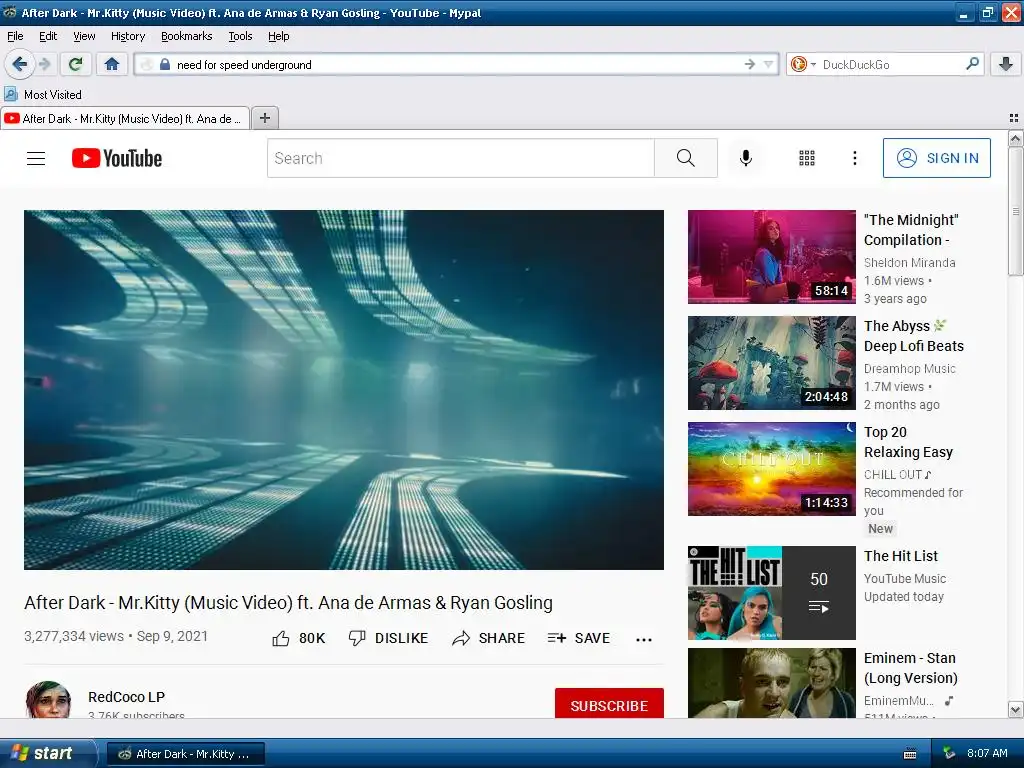
Task: Open DuckDuckGo search engine selector dropdown
Action: pos(803,64)
